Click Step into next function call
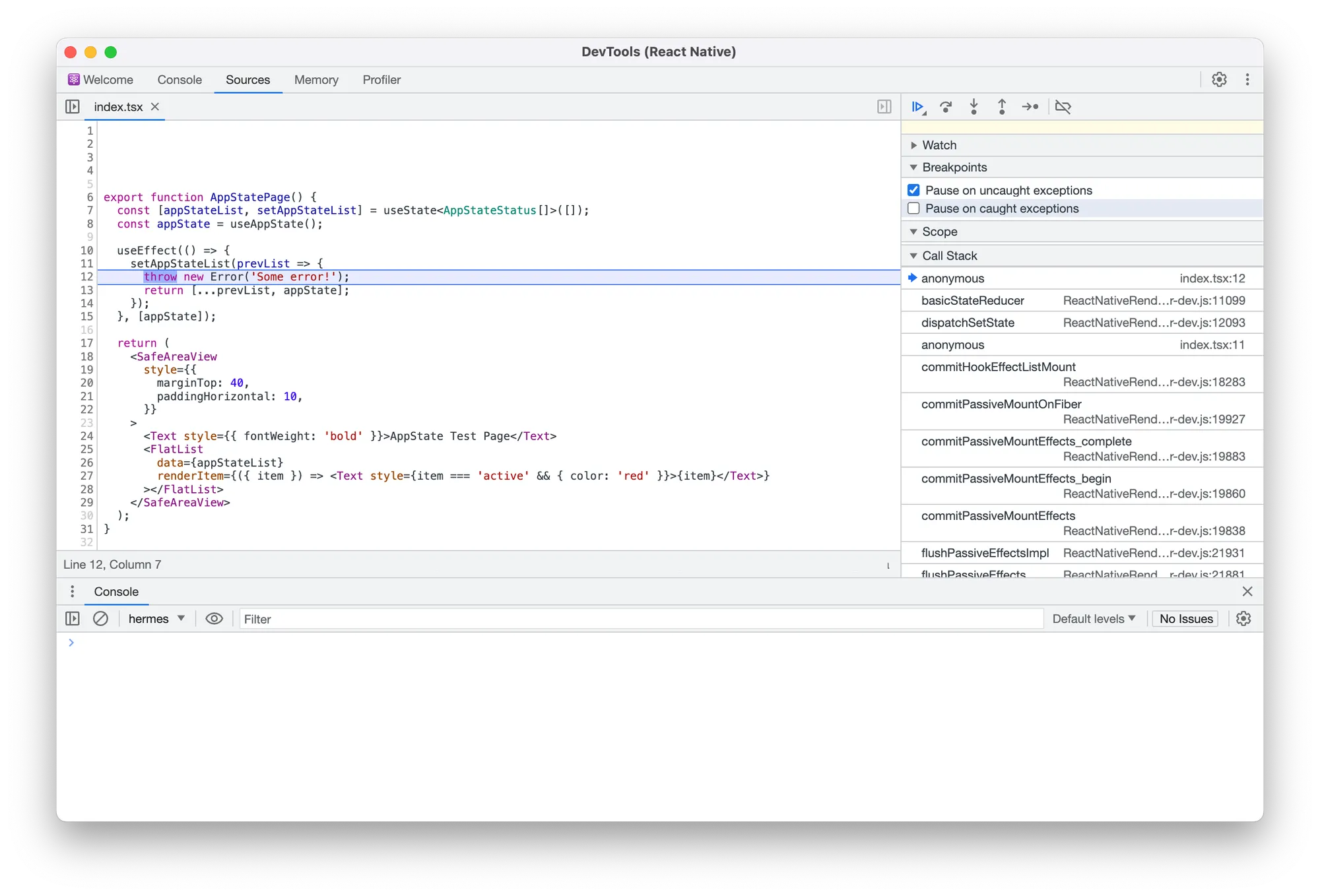Screen dimensions: 1320x896 973,107
